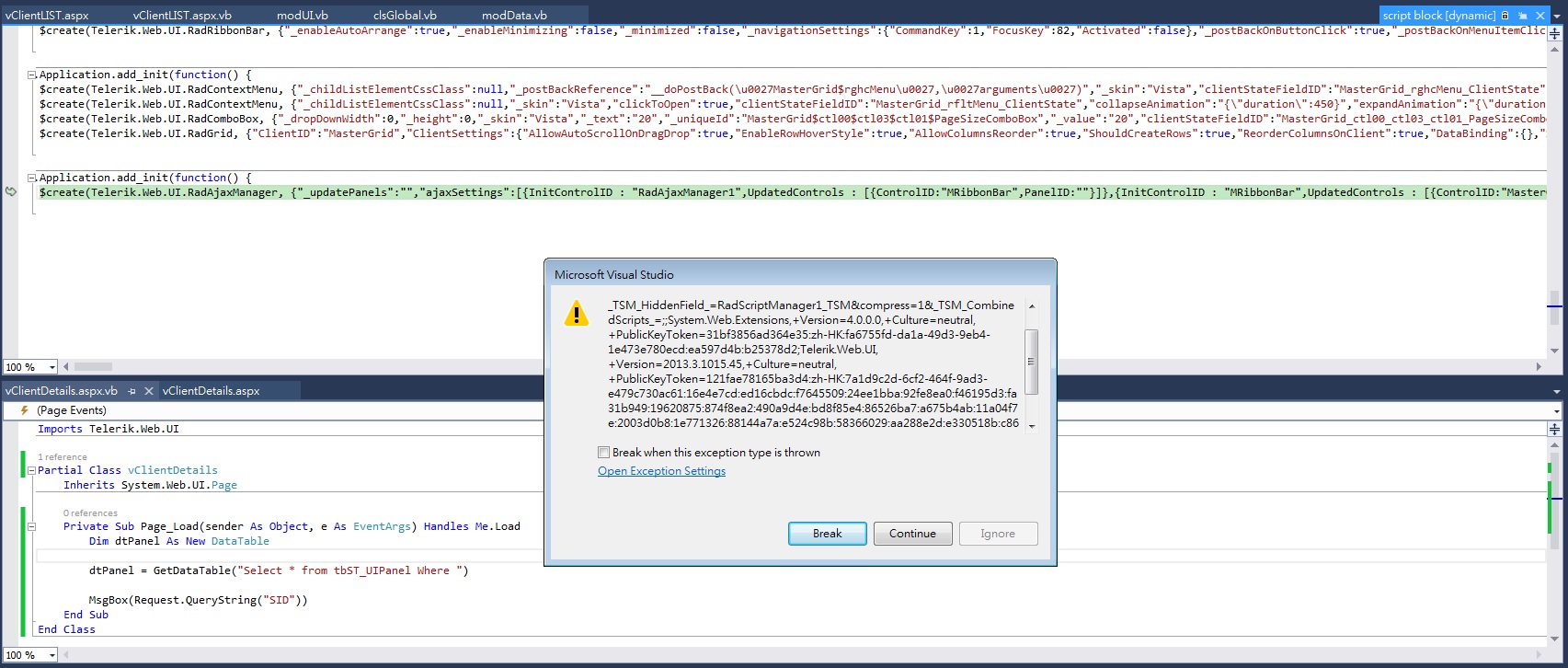Click the split-editor handle in the lower pane

point(1555,429)
